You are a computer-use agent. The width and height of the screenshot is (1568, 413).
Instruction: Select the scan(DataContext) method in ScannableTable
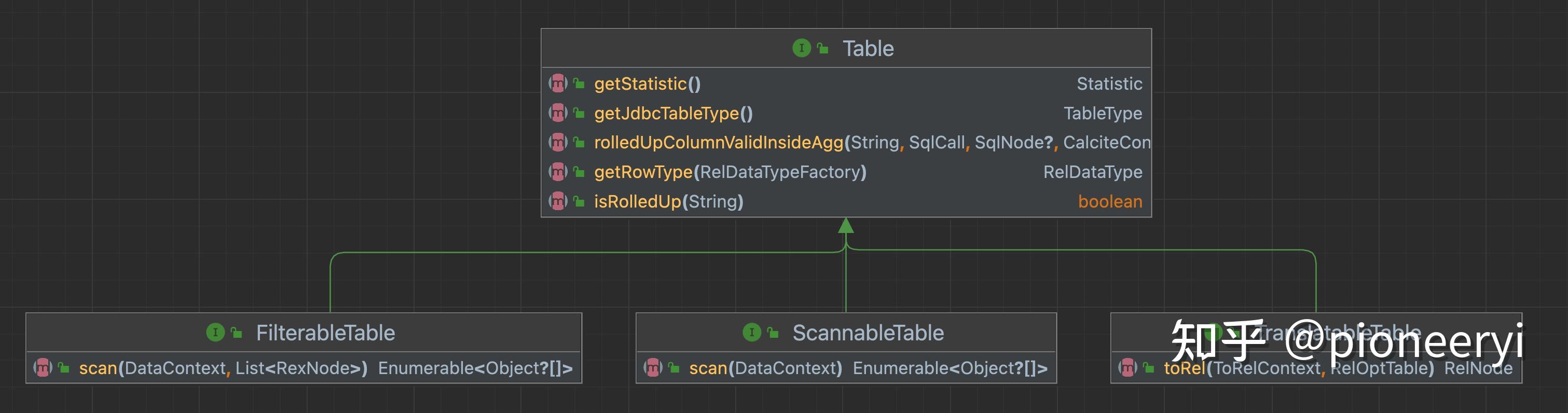point(765,368)
